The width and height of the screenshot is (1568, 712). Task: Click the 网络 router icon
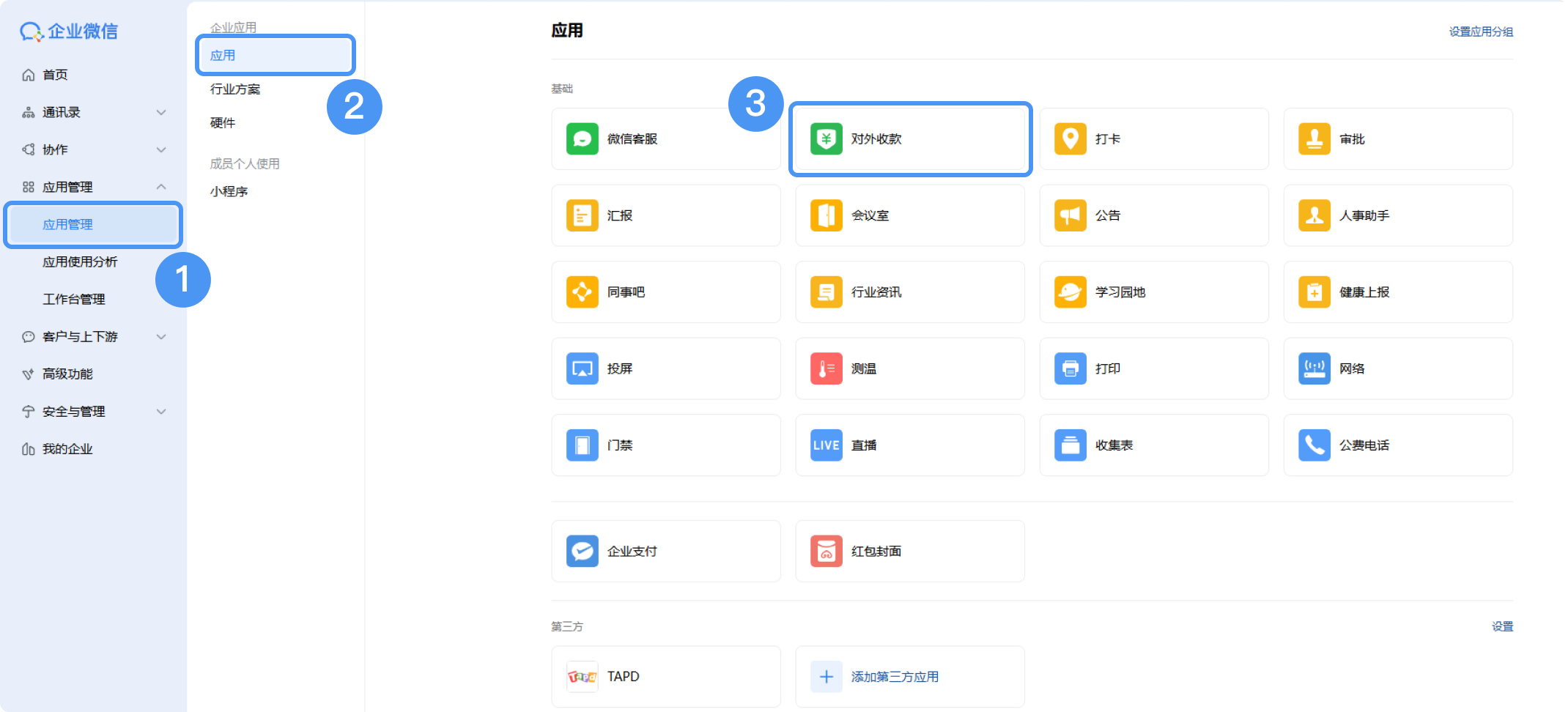click(1314, 368)
